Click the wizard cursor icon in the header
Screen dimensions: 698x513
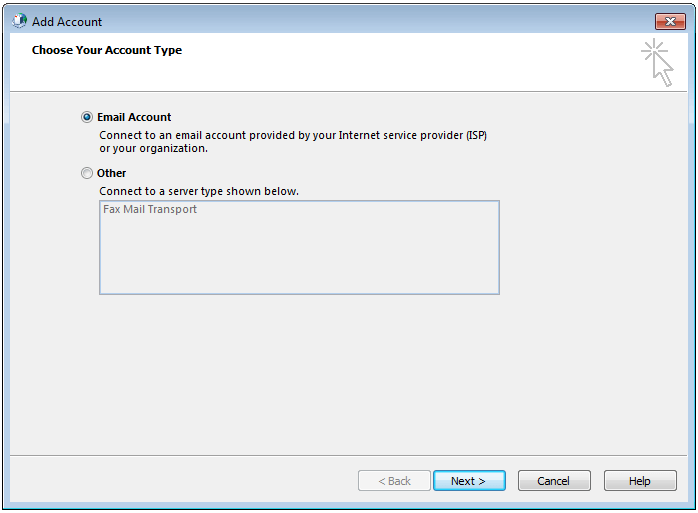[x=657, y=62]
